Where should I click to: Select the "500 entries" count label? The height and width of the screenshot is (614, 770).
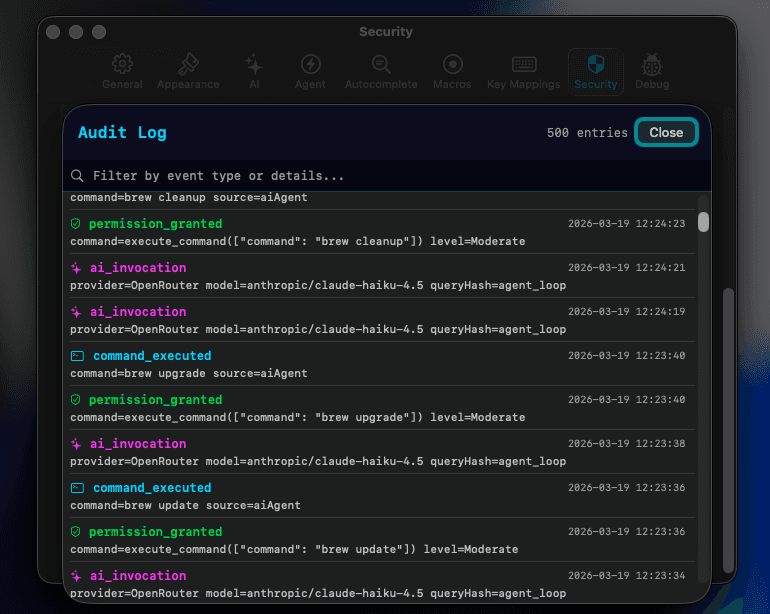pyautogui.click(x=587, y=133)
